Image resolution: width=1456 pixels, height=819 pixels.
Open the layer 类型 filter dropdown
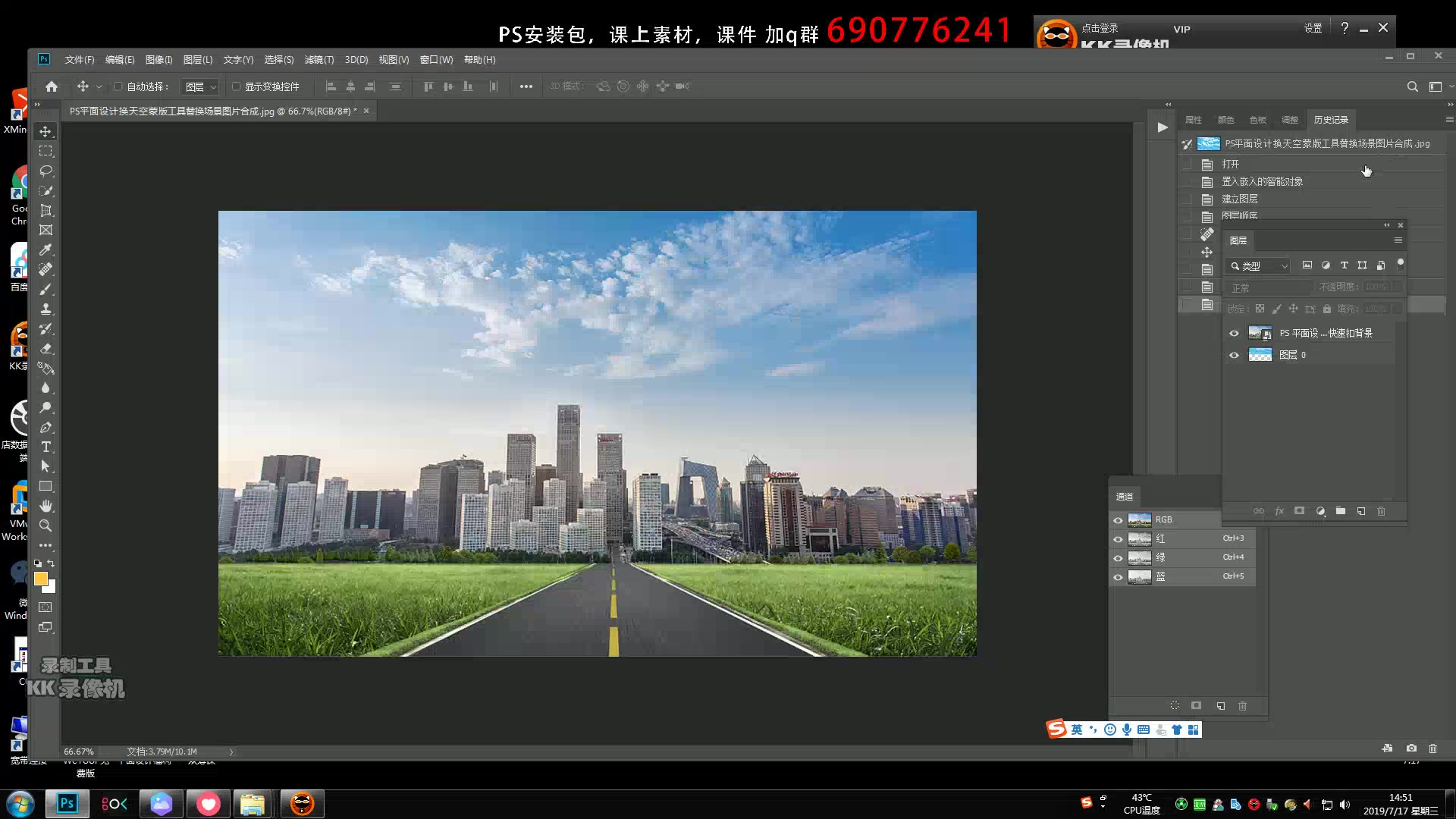click(x=1259, y=266)
